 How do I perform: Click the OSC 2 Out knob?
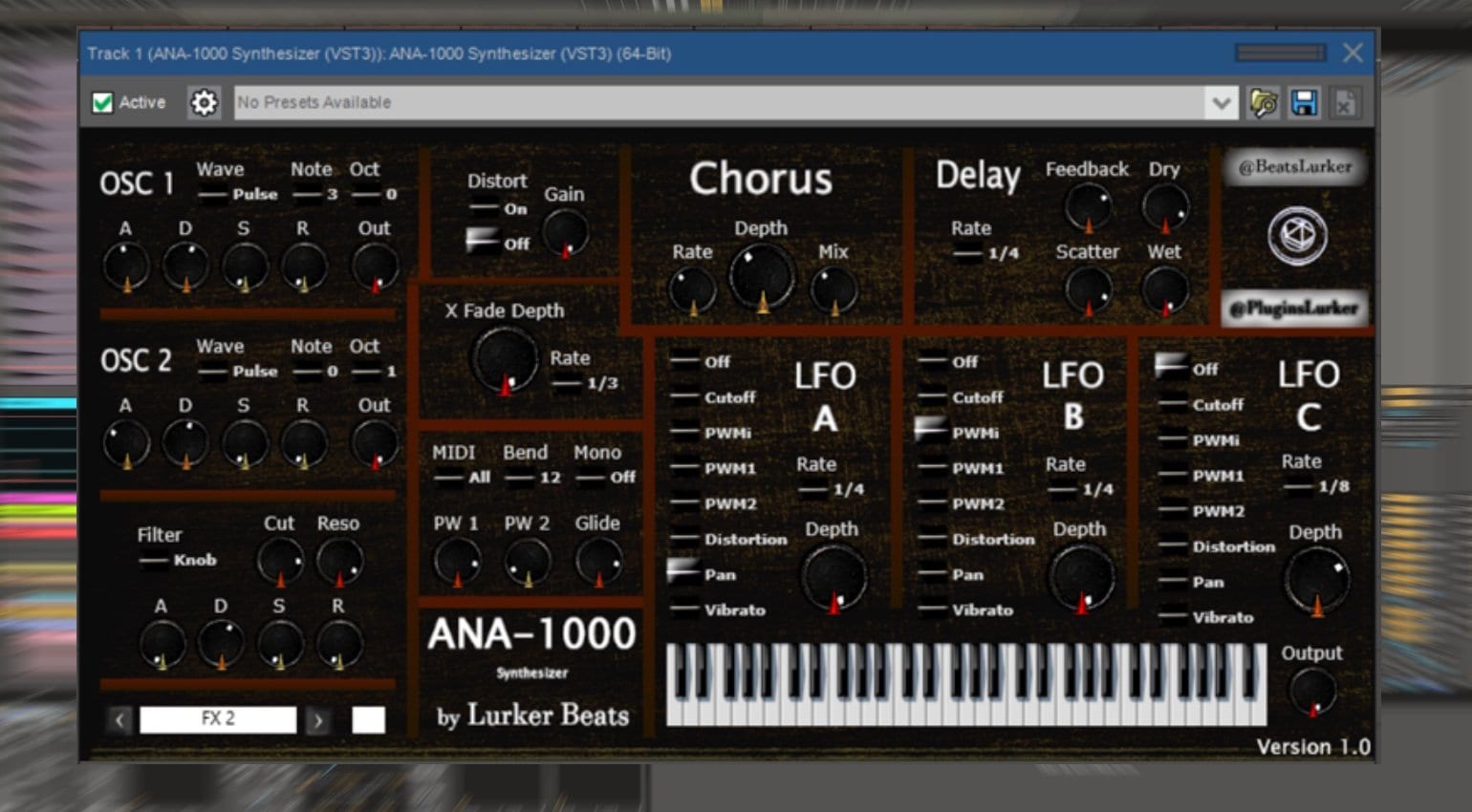tap(375, 444)
